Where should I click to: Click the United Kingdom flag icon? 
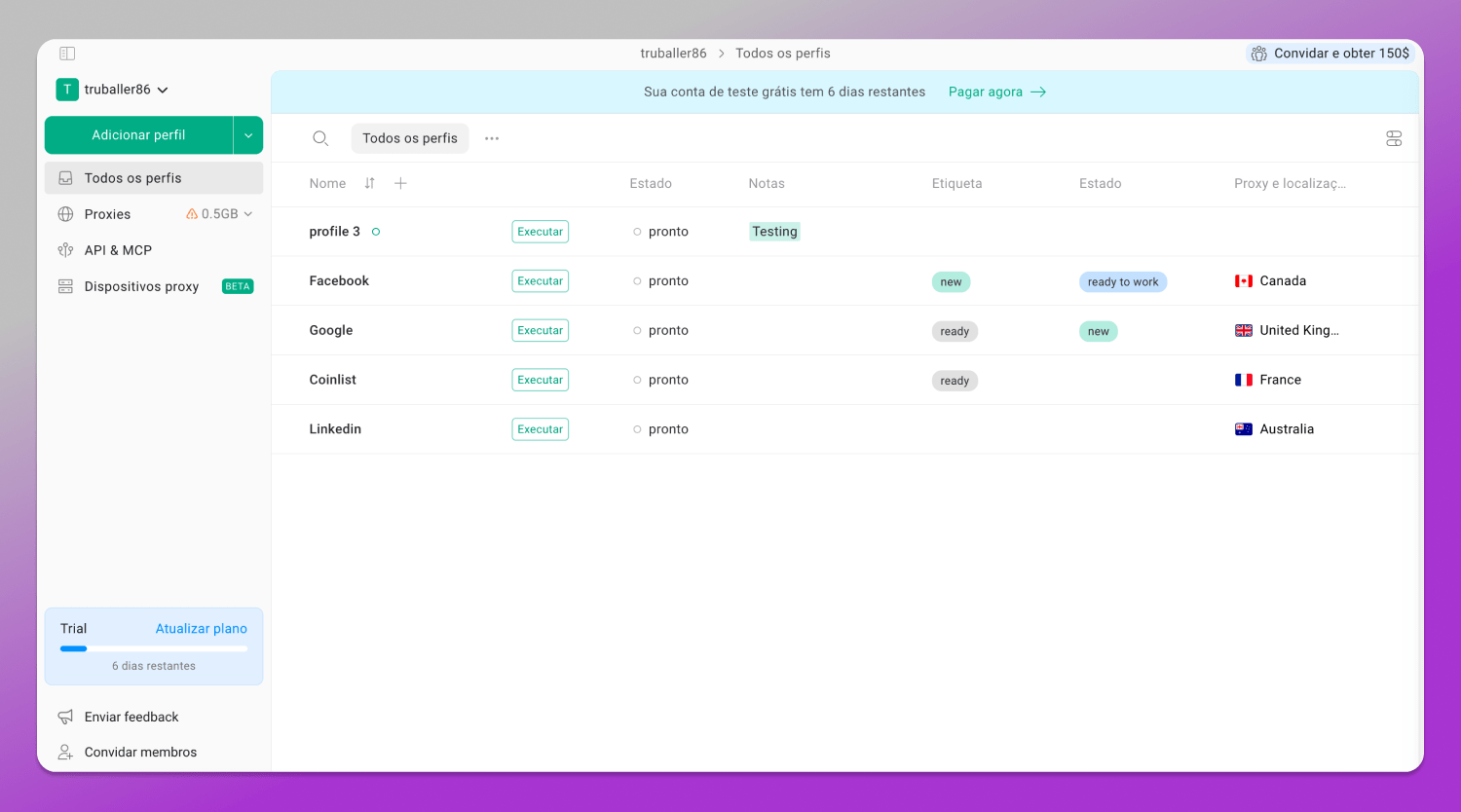pyautogui.click(x=1244, y=331)
